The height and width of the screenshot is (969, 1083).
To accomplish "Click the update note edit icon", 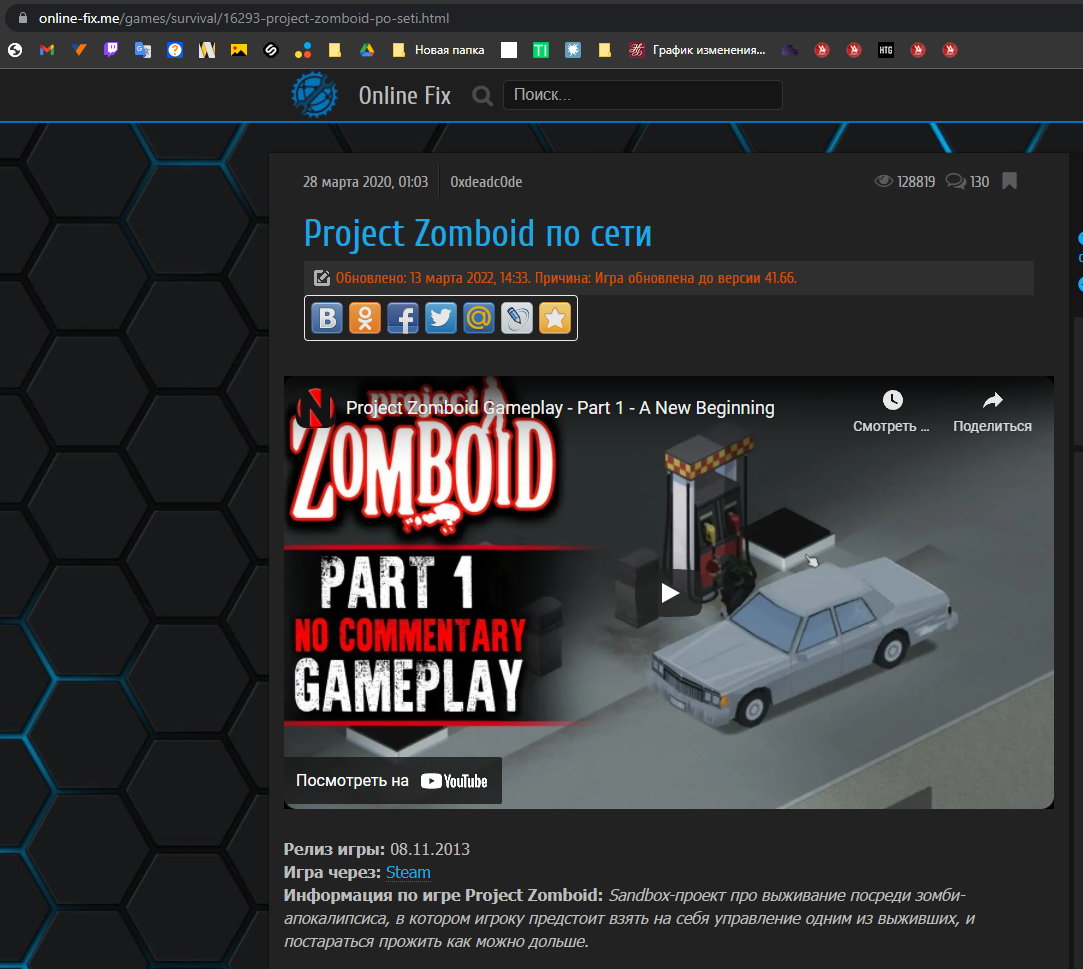I will [x=322, y=278].
